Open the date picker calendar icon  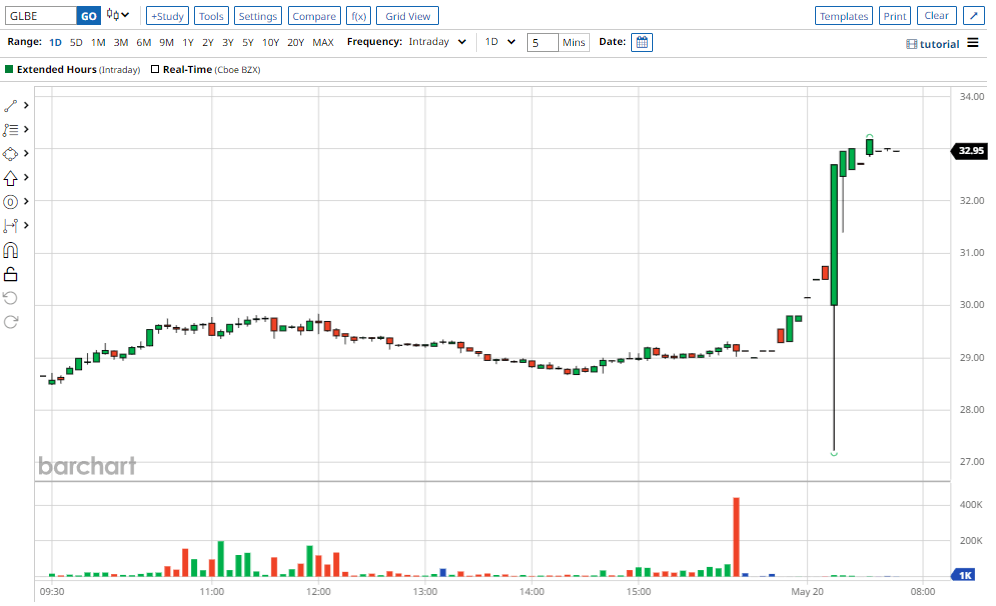[x=642, y=43]
